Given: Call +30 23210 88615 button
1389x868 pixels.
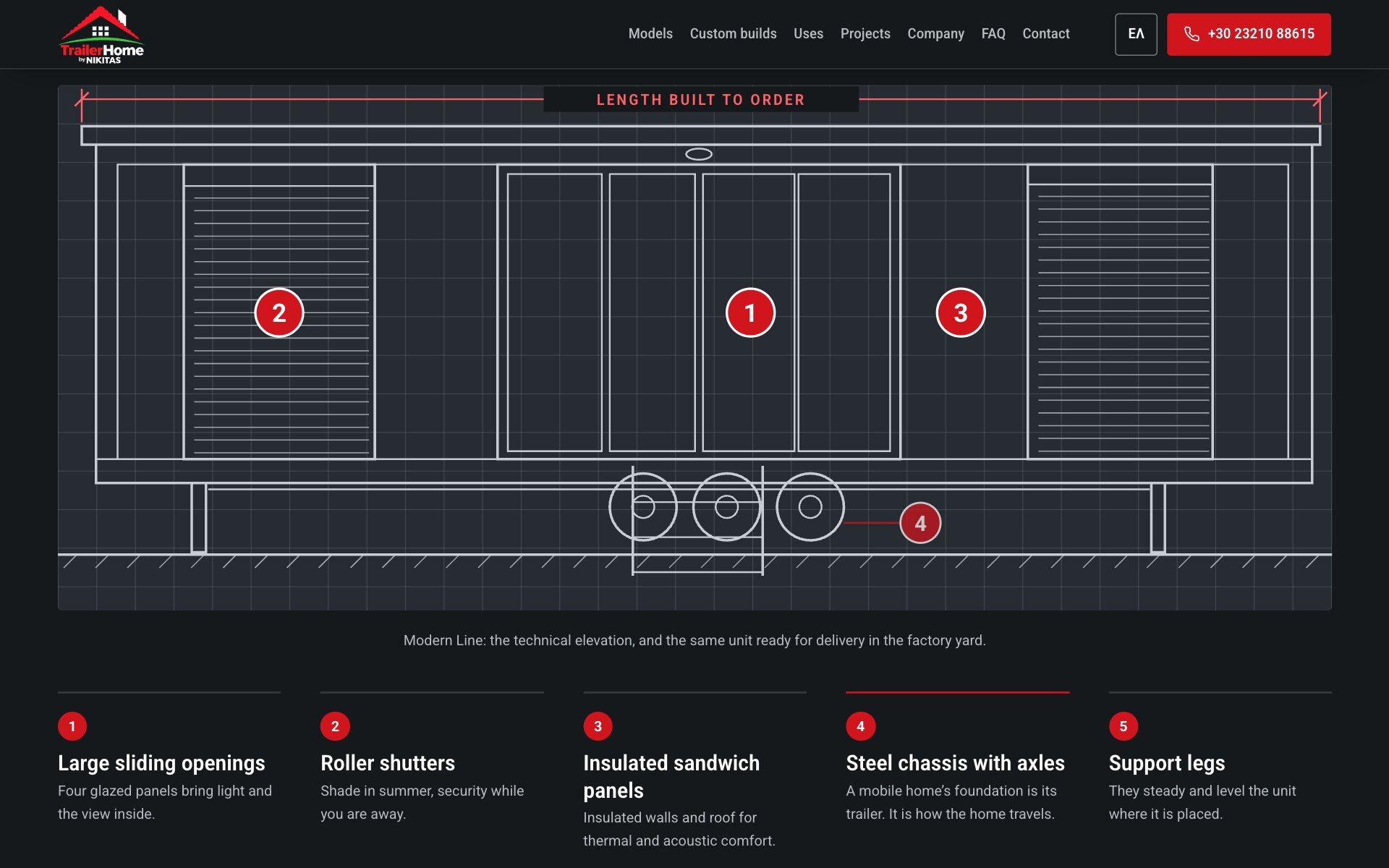Looking at the screenshot, I should point(1249,34).
